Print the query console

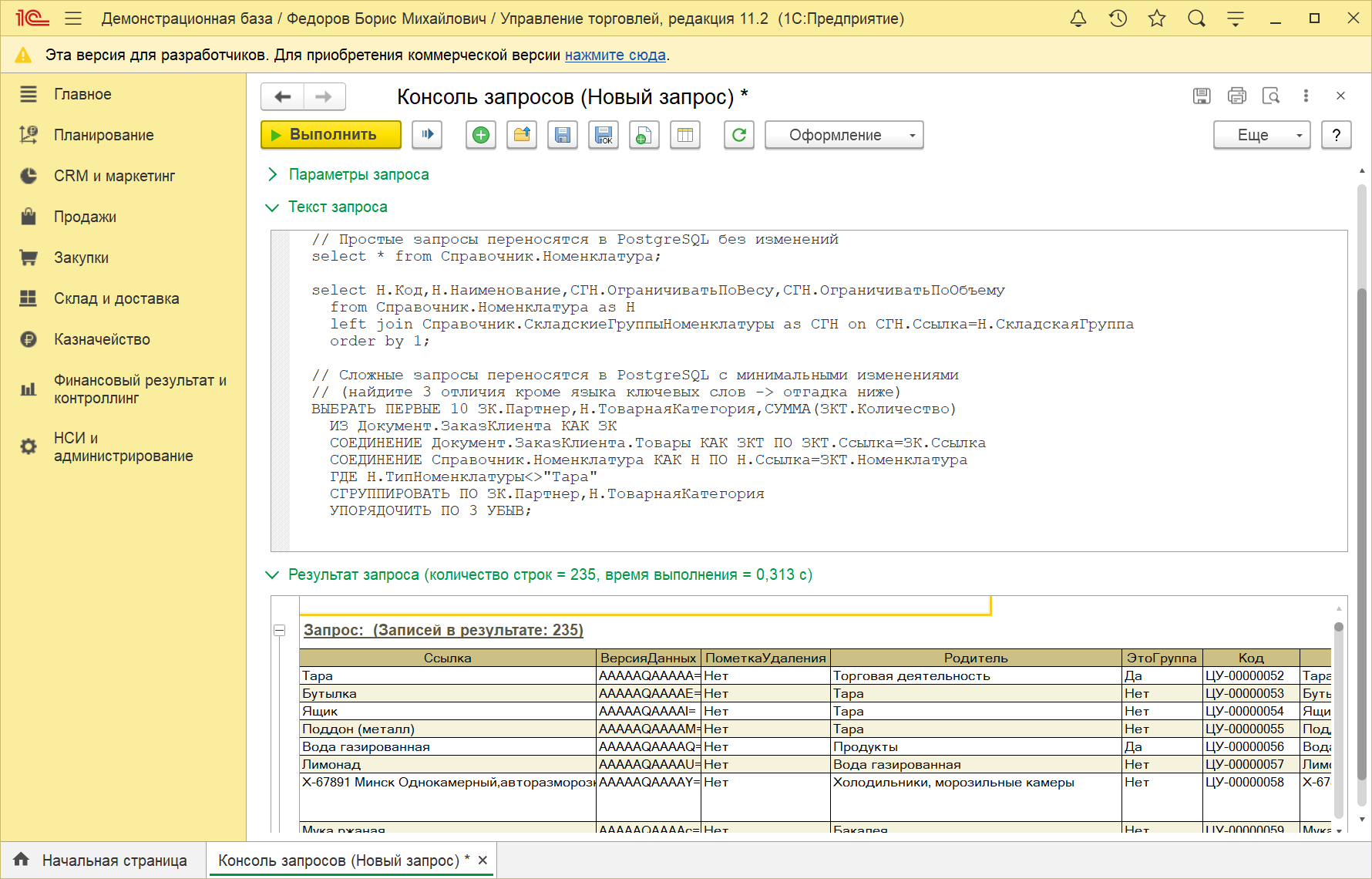coord(1237,96)
